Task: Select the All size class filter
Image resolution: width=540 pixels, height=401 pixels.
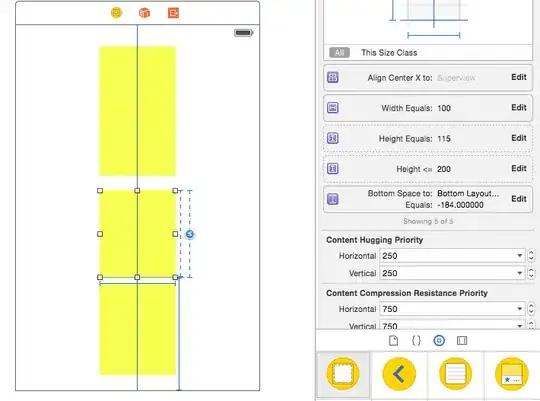Action: click(x=340, y=52)
